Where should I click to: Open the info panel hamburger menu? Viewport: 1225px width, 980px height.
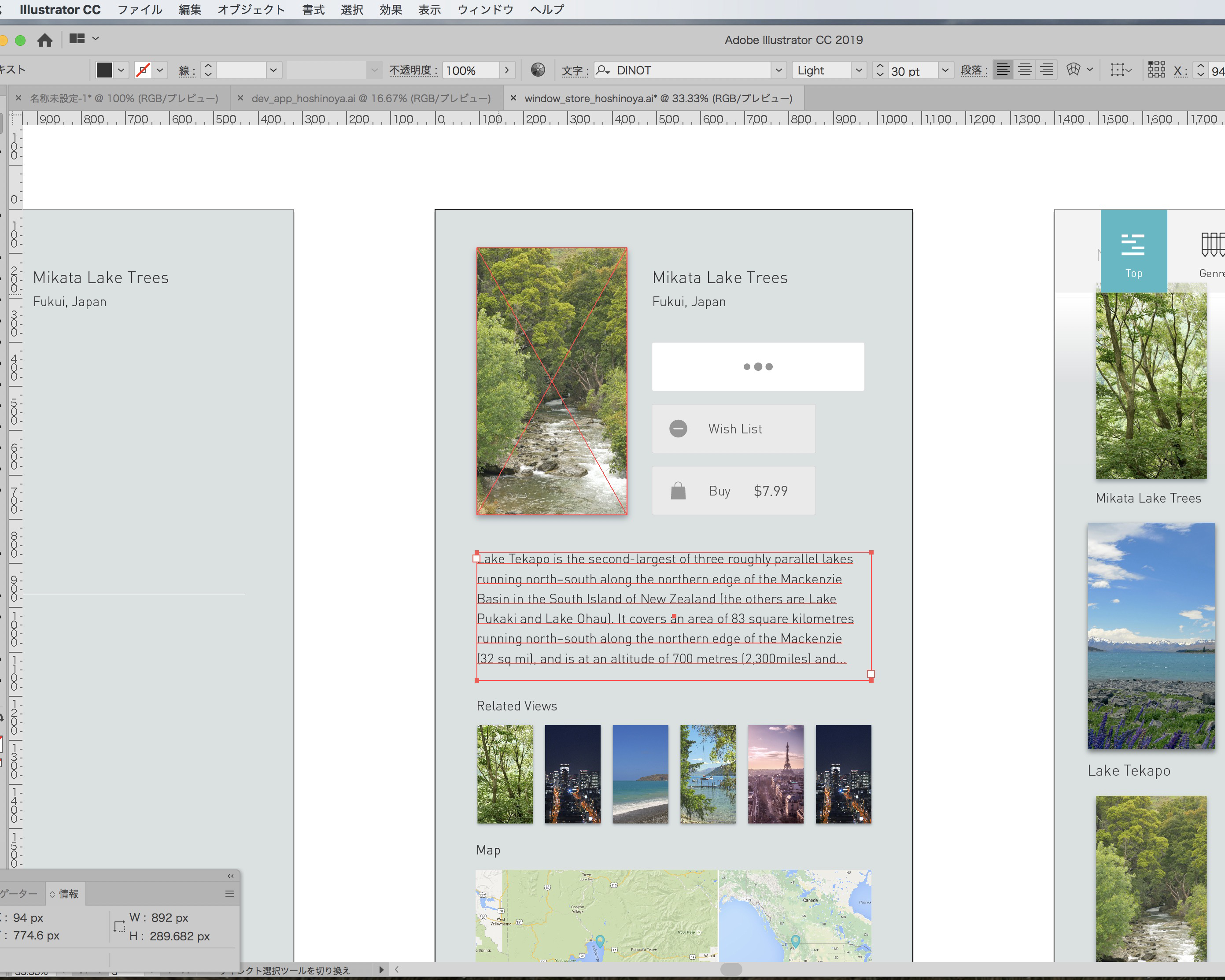tap(229, 894)
